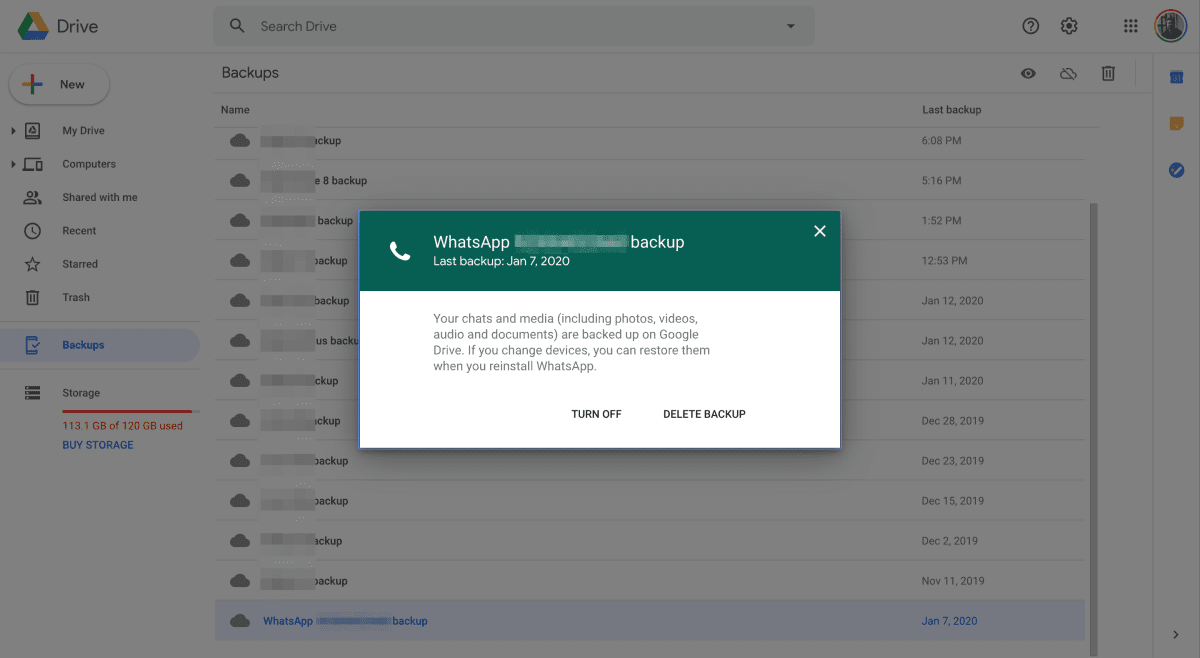Open the Help support icon

tap(1030, 25)
